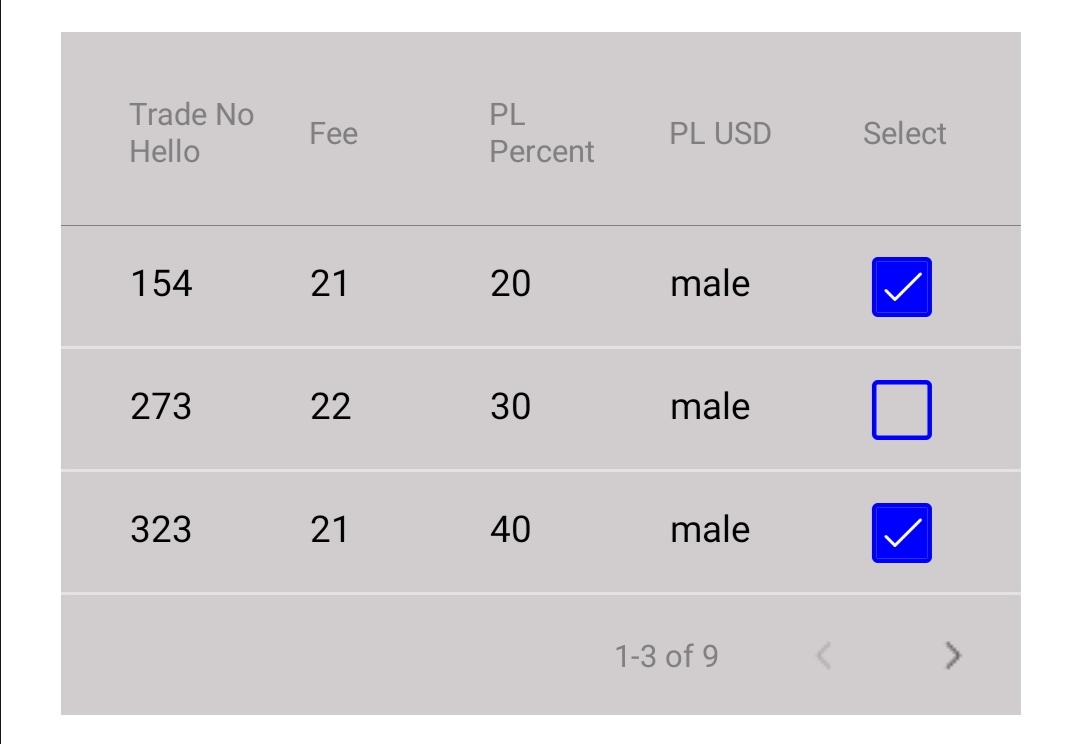Click PL percent value 20
Viewport: 1080px width, 744px height.
click(x=510, y=285)
